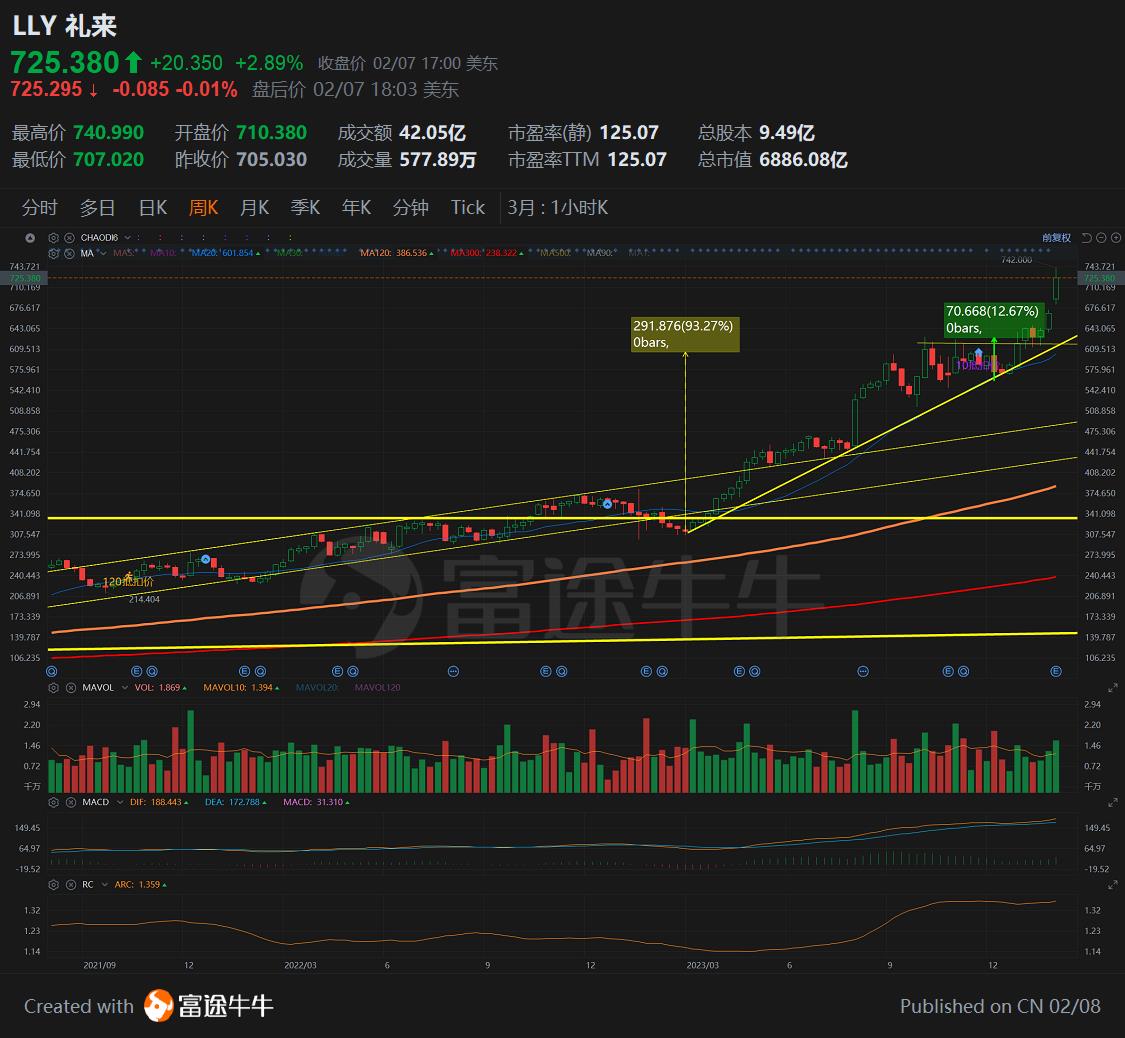Click the 总市值 6886.08亿 value
Screen dimensions: 1125x1038
click(804, 159)
